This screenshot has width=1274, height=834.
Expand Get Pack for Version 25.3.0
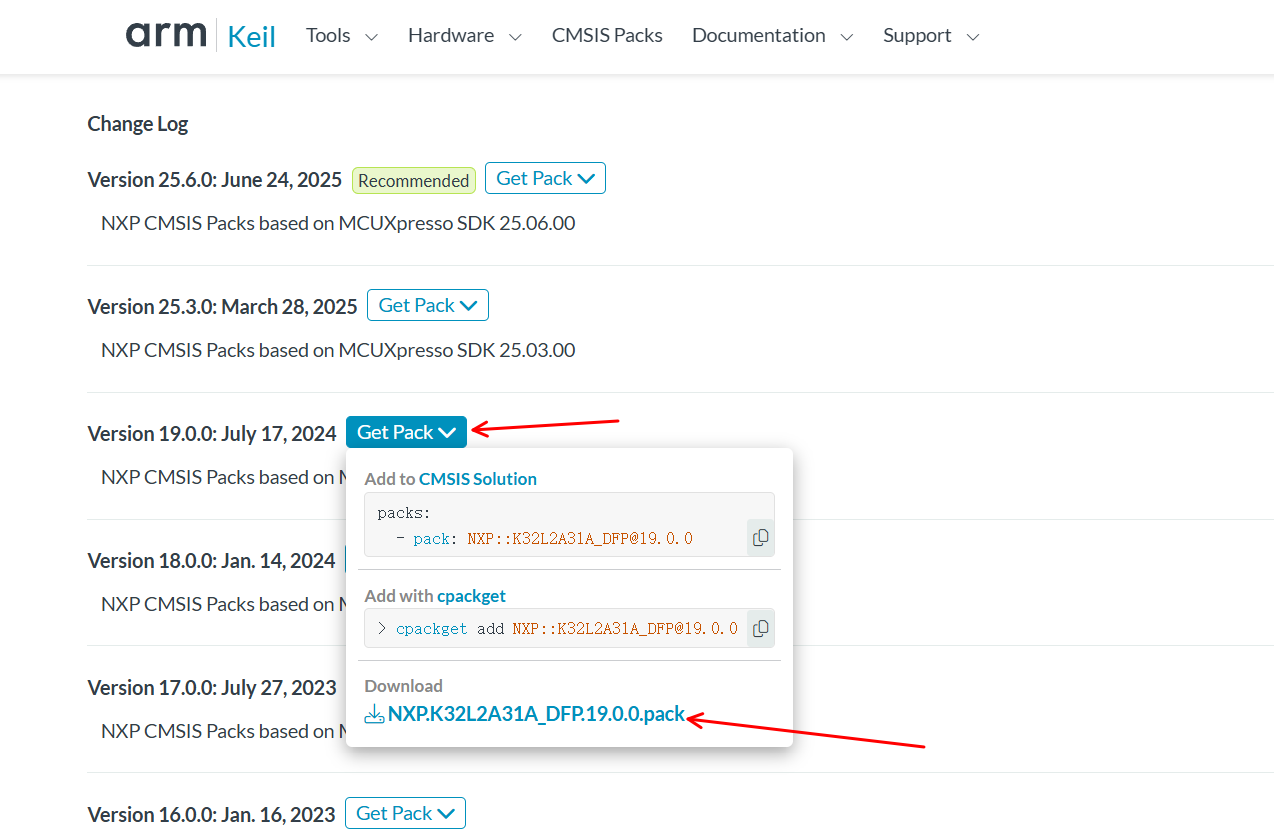pyautogui.click(x=427, y=305)
